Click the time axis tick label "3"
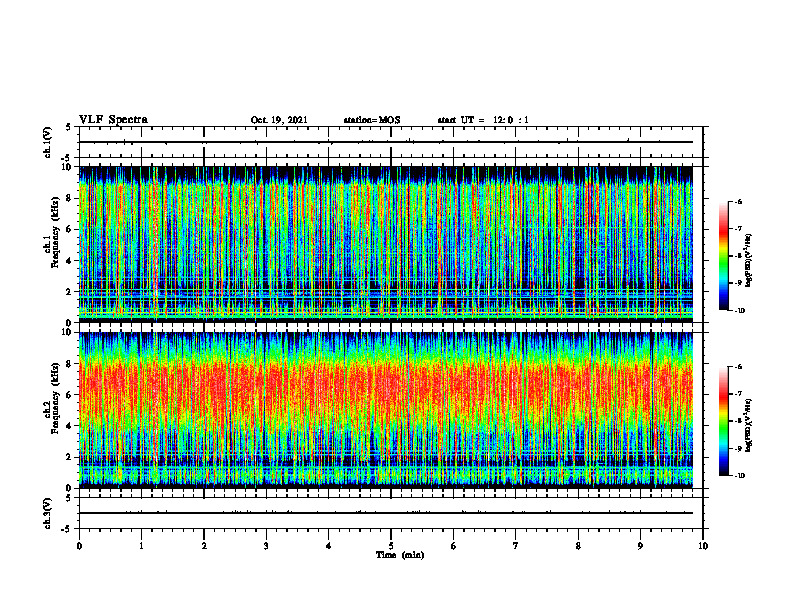 pos(266,546)
